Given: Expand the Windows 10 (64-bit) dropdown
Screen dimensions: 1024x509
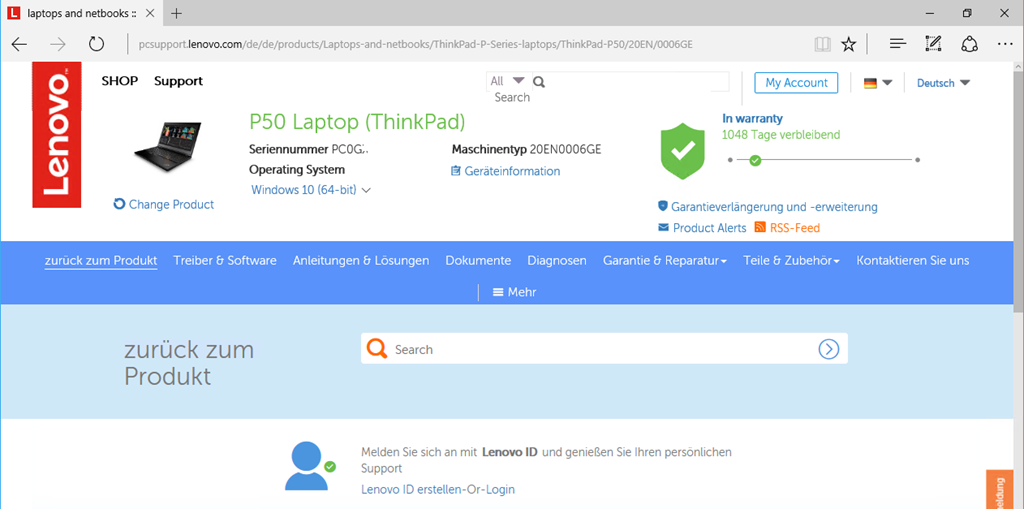Looking at the screenshot, I should click(x=311, y=190).
